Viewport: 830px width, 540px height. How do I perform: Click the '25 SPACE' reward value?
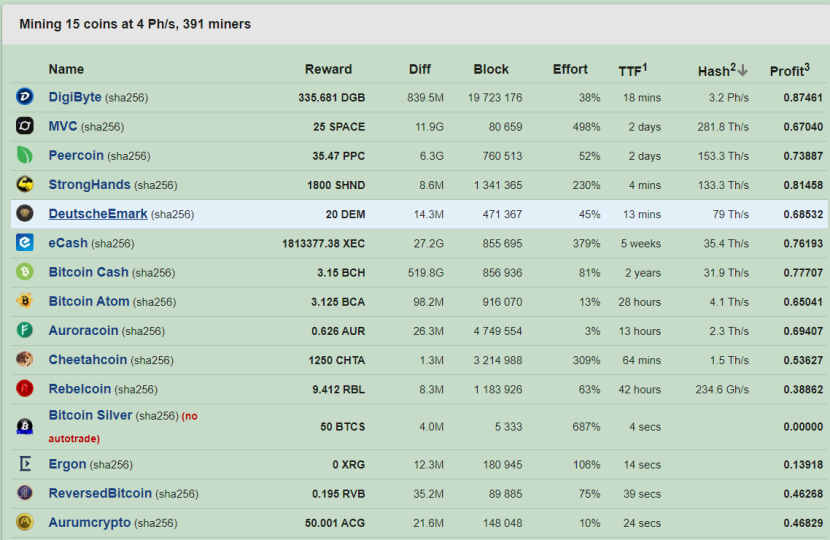point(339,127)
